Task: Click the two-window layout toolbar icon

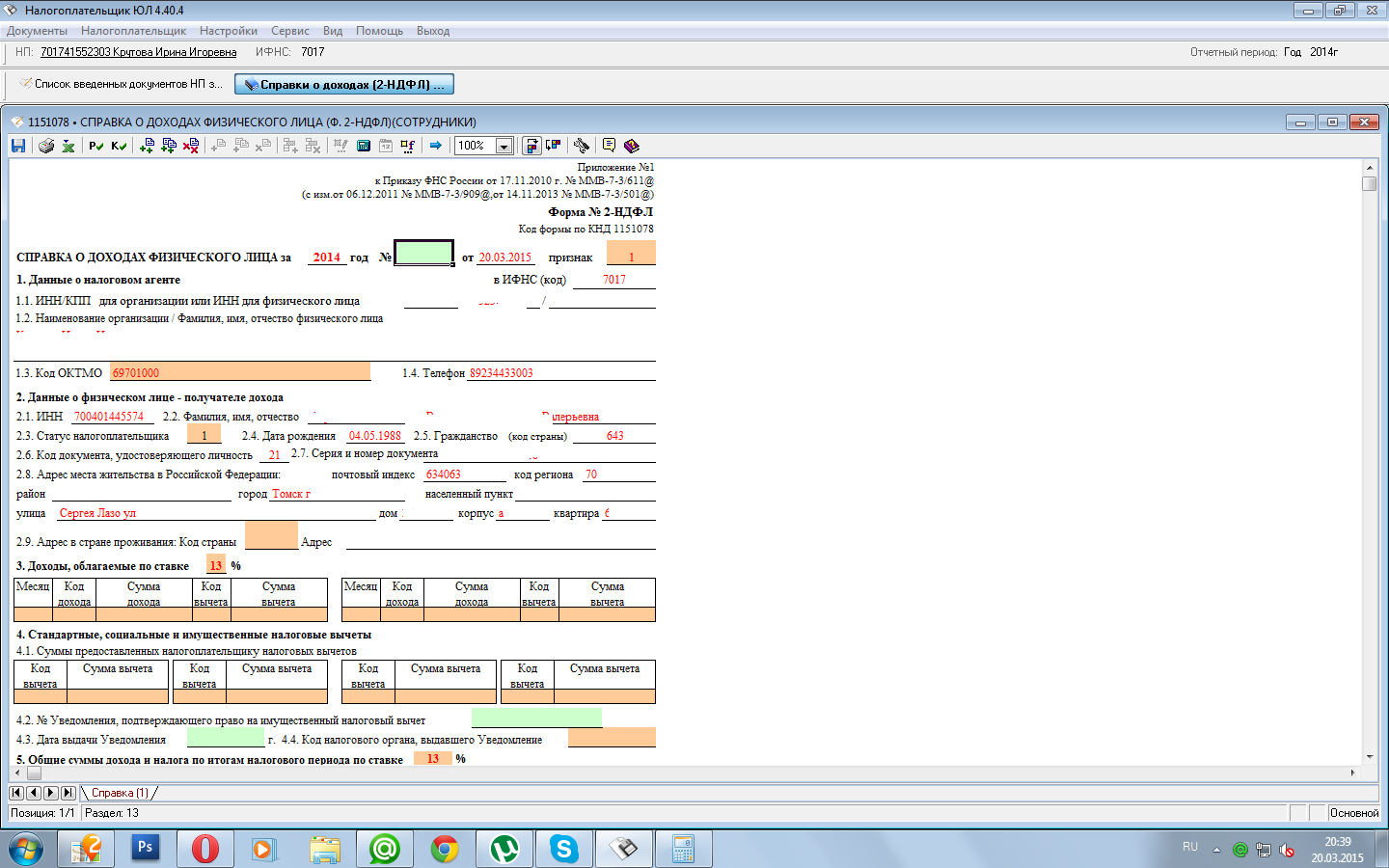Action: [554, 146]
